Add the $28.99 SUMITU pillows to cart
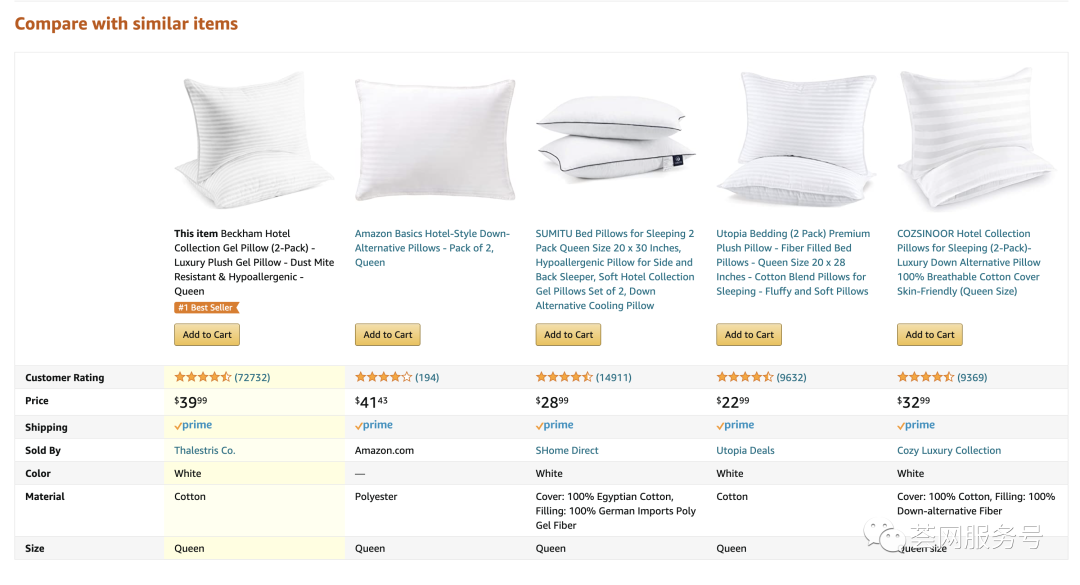1080x585 pixels. 568,335
